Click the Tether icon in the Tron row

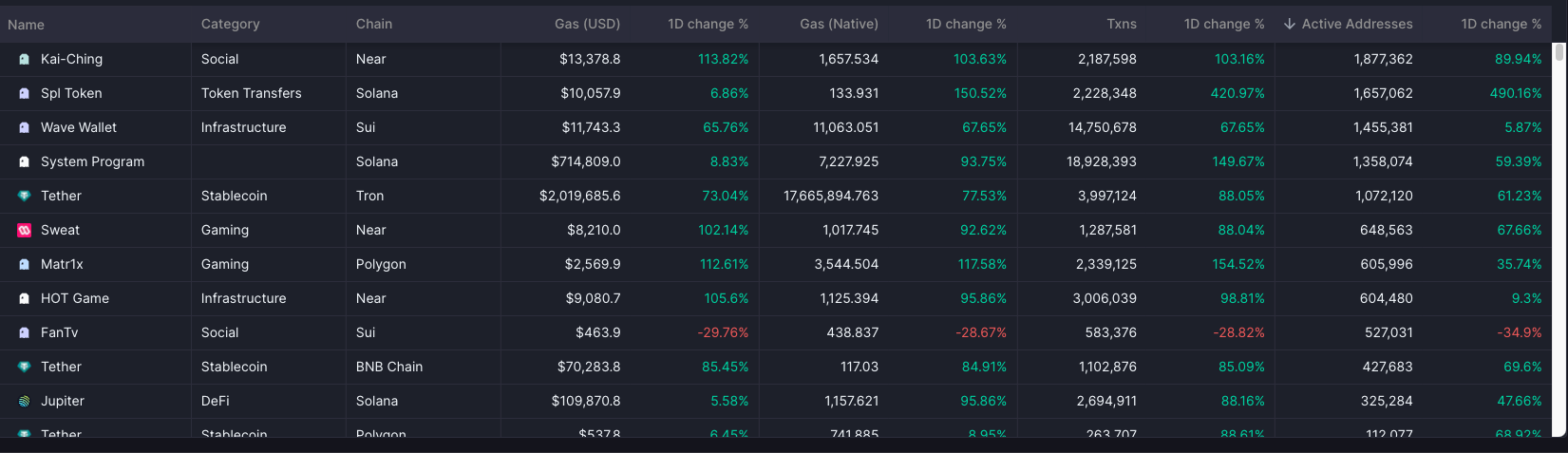point(25,196)
